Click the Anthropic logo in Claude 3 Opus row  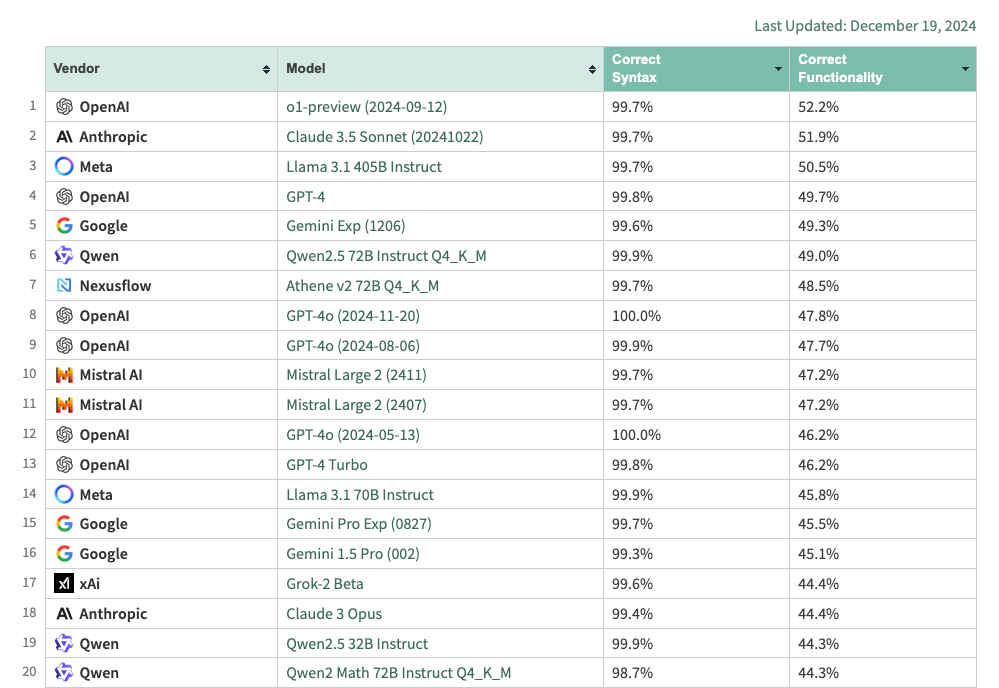click(x=64, y=614)
